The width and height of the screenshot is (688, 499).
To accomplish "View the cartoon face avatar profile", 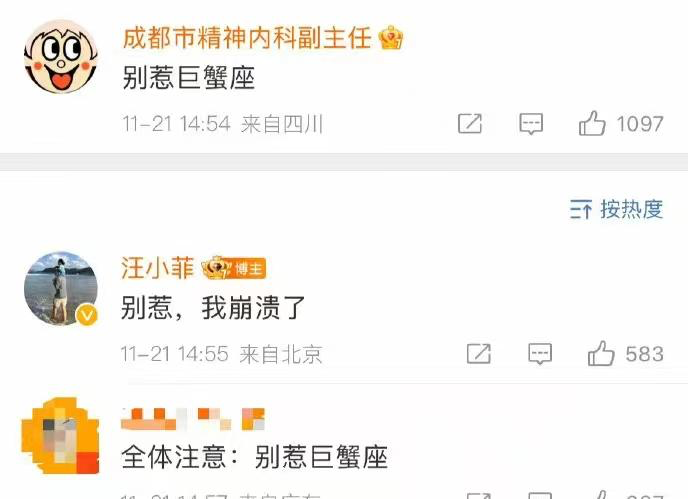I will click(61, 56).
